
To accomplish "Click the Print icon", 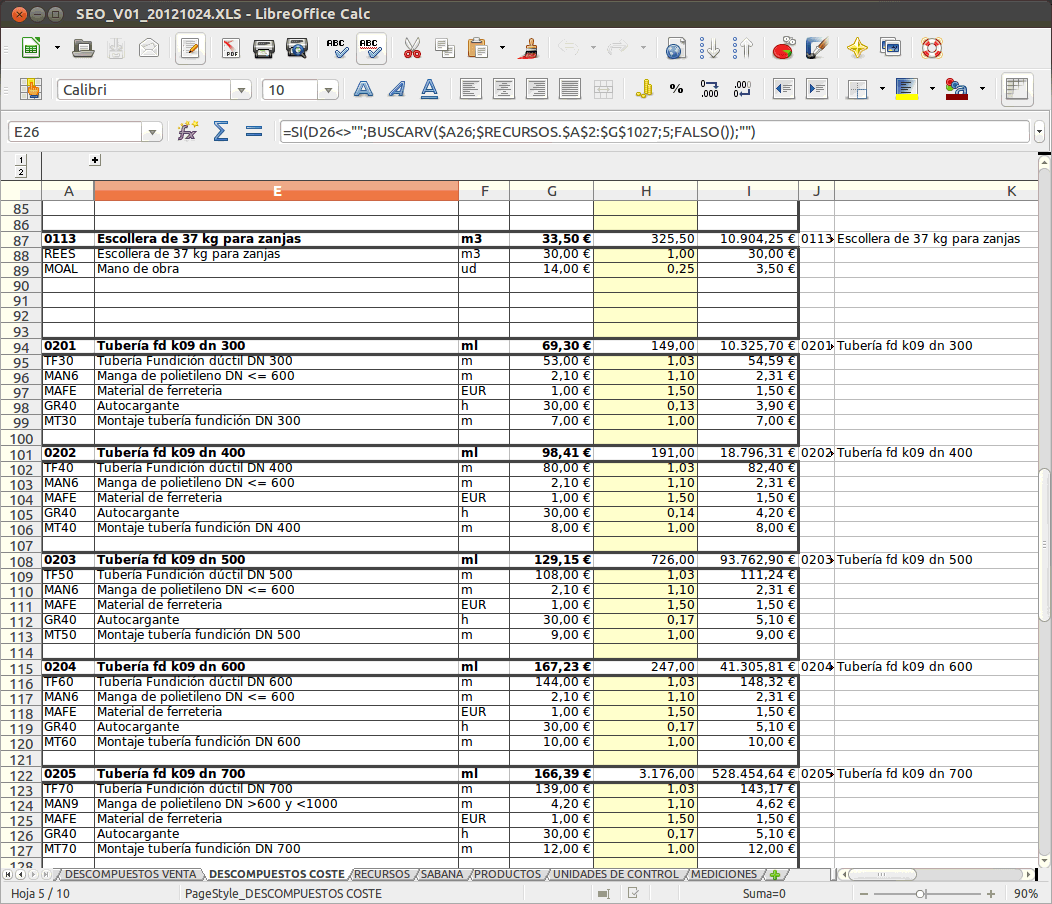I will (x=264, y=48).
